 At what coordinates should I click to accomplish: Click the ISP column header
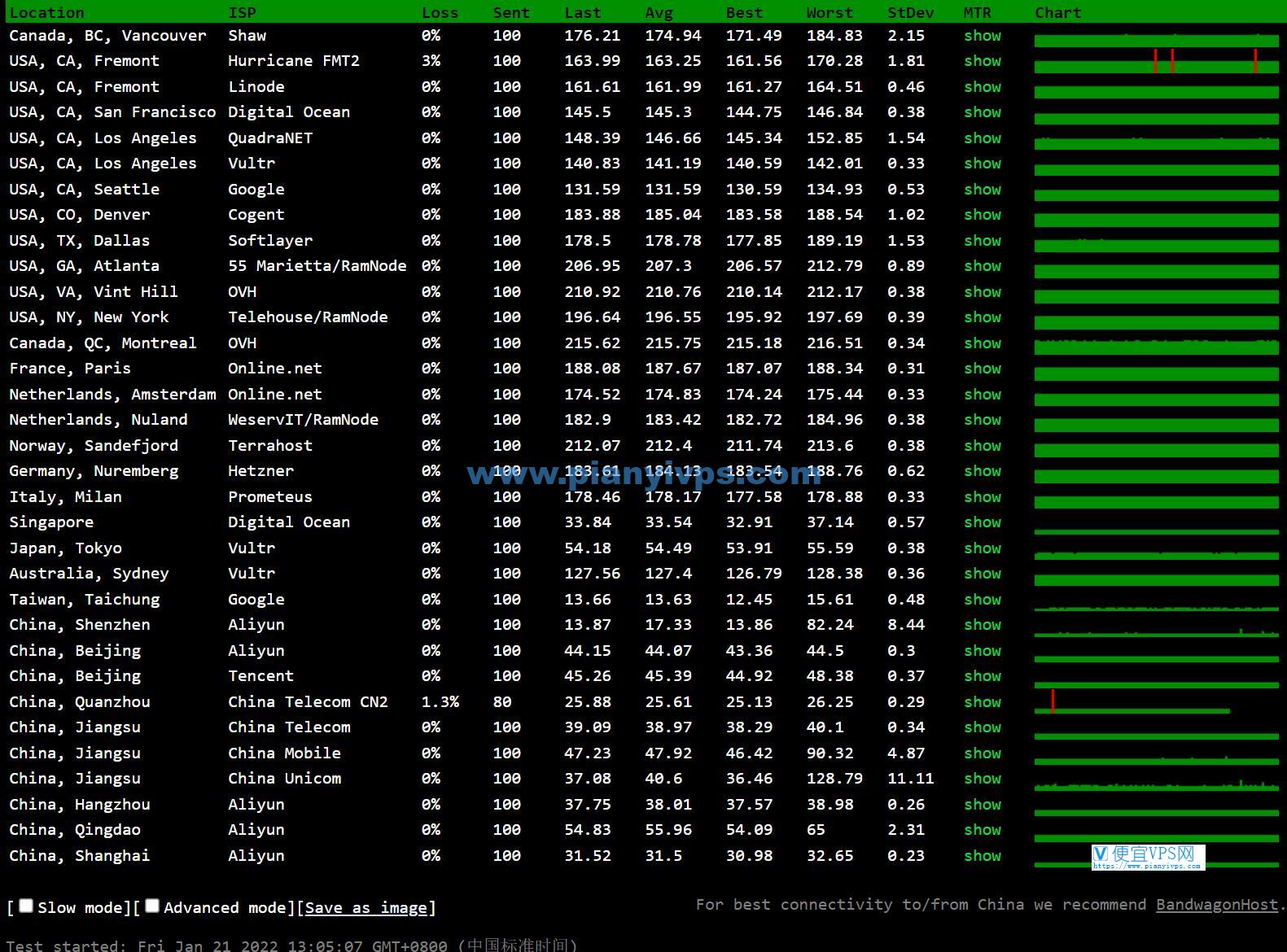242,12
